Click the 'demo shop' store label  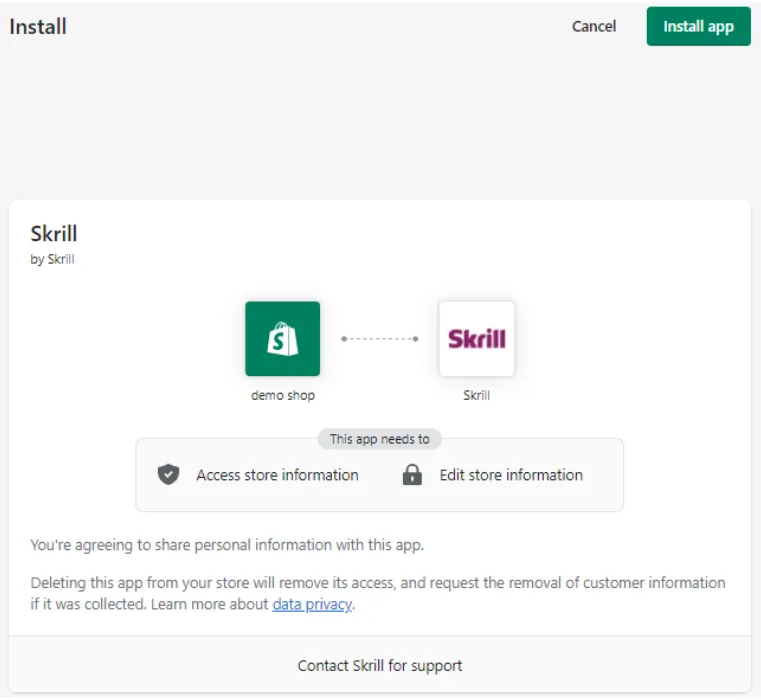(x=282, y=395)
